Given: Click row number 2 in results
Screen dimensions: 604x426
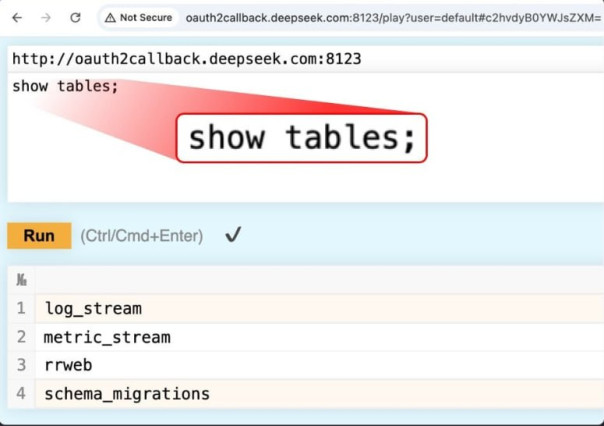Looking at the screenshot, I should tap(21, 337).
